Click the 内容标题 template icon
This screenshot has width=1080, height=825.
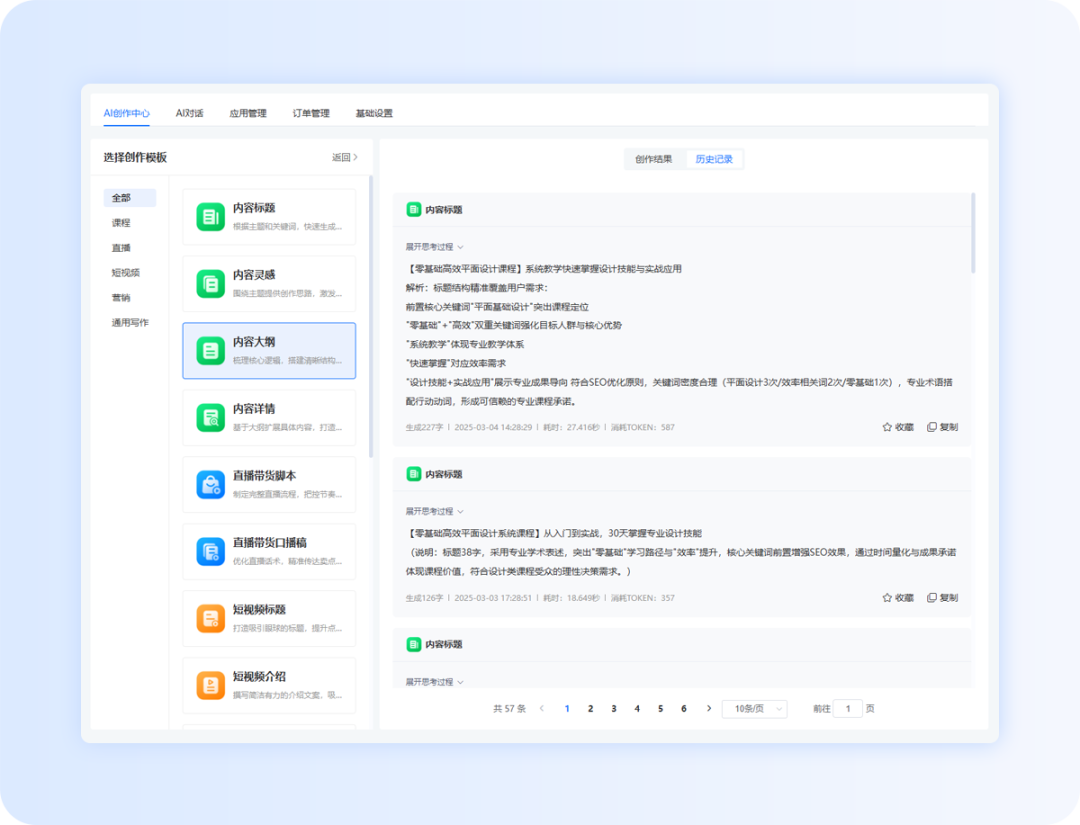coord(210,217)
